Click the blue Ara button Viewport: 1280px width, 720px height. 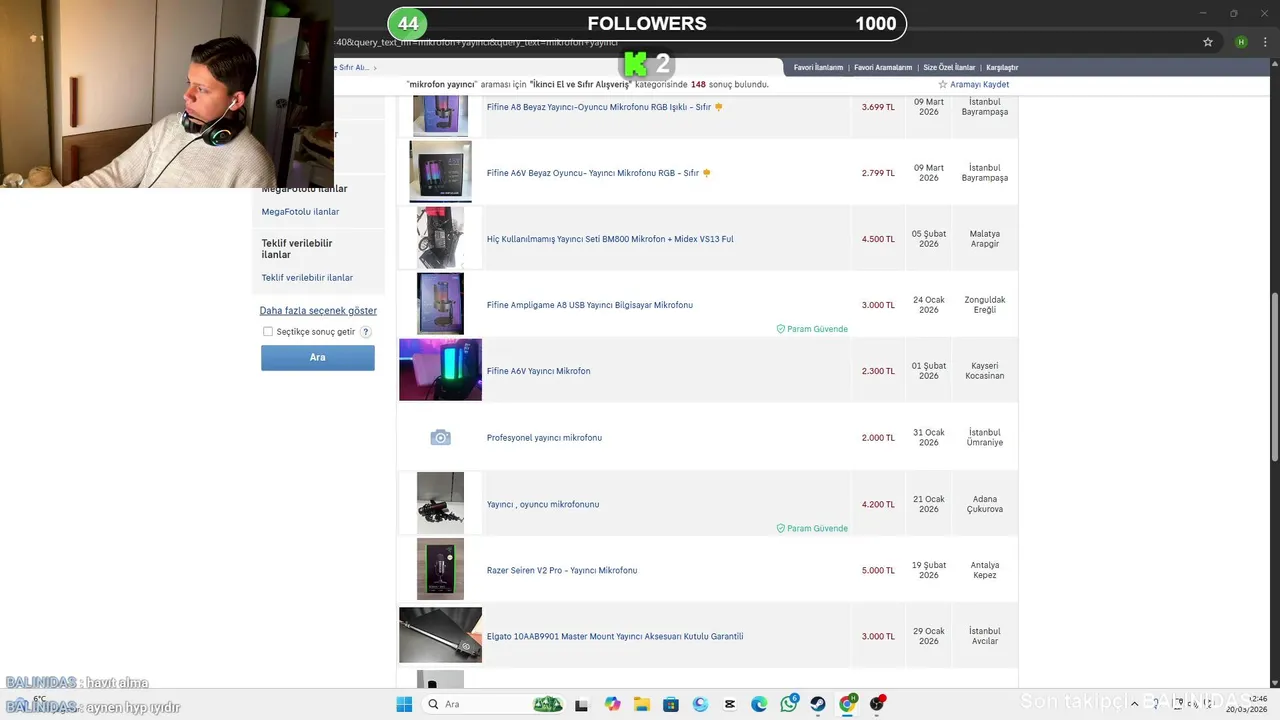tap(318, 357)
